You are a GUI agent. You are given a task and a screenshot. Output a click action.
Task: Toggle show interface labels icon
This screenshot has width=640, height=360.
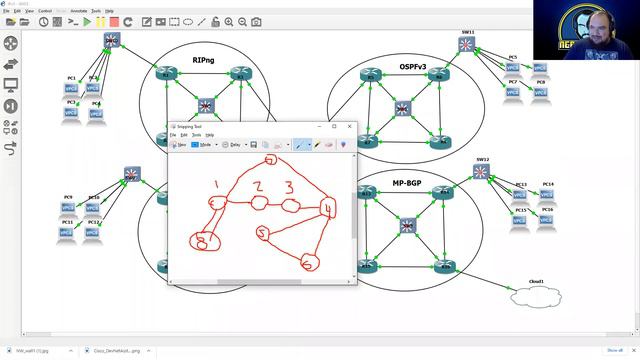(x=57, y=22)
